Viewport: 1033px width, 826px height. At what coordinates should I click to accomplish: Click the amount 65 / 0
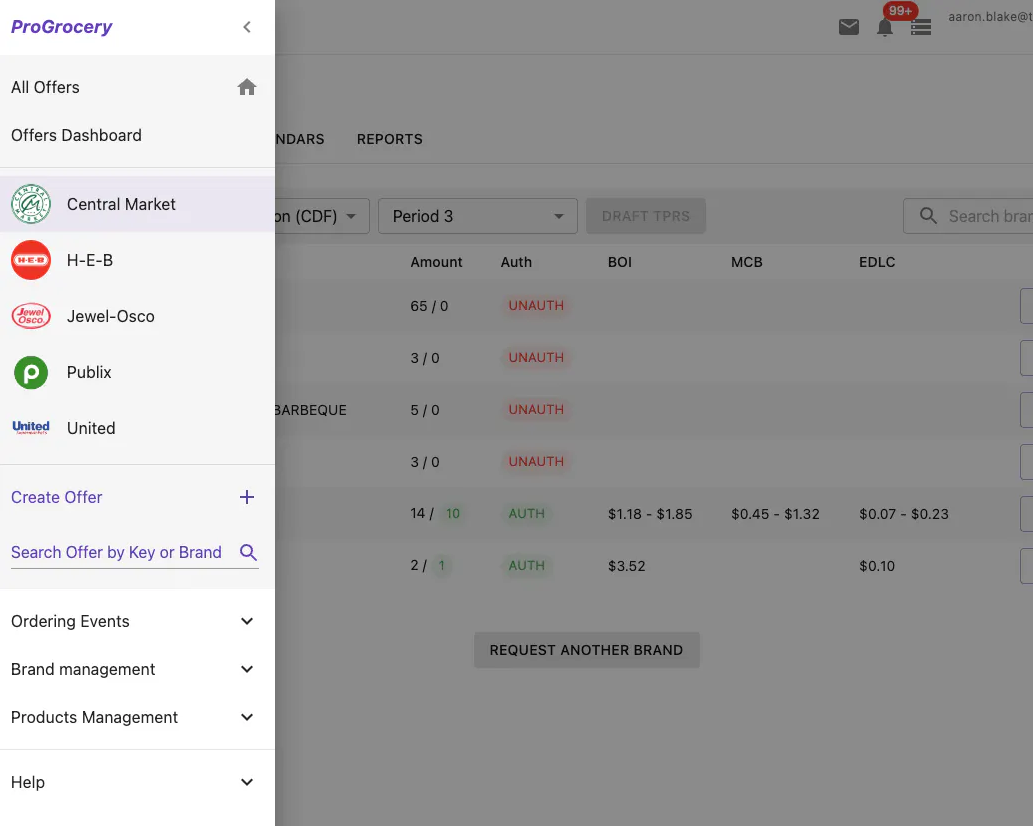429,306
